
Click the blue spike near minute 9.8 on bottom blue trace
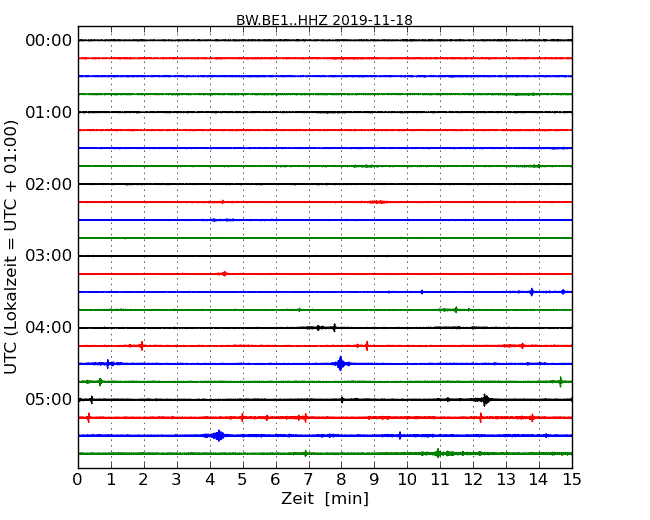400,435
